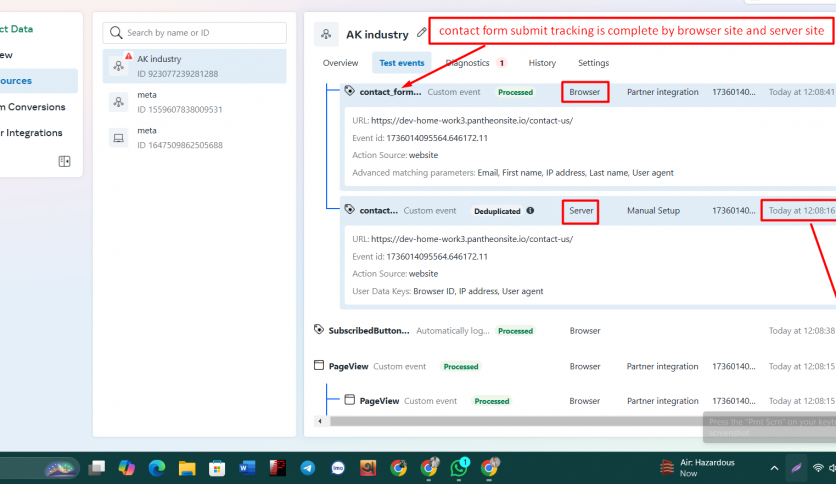Click Processed status on SubscribedButton event
Viewport: 836px width, 484px height.
[515, 331]
